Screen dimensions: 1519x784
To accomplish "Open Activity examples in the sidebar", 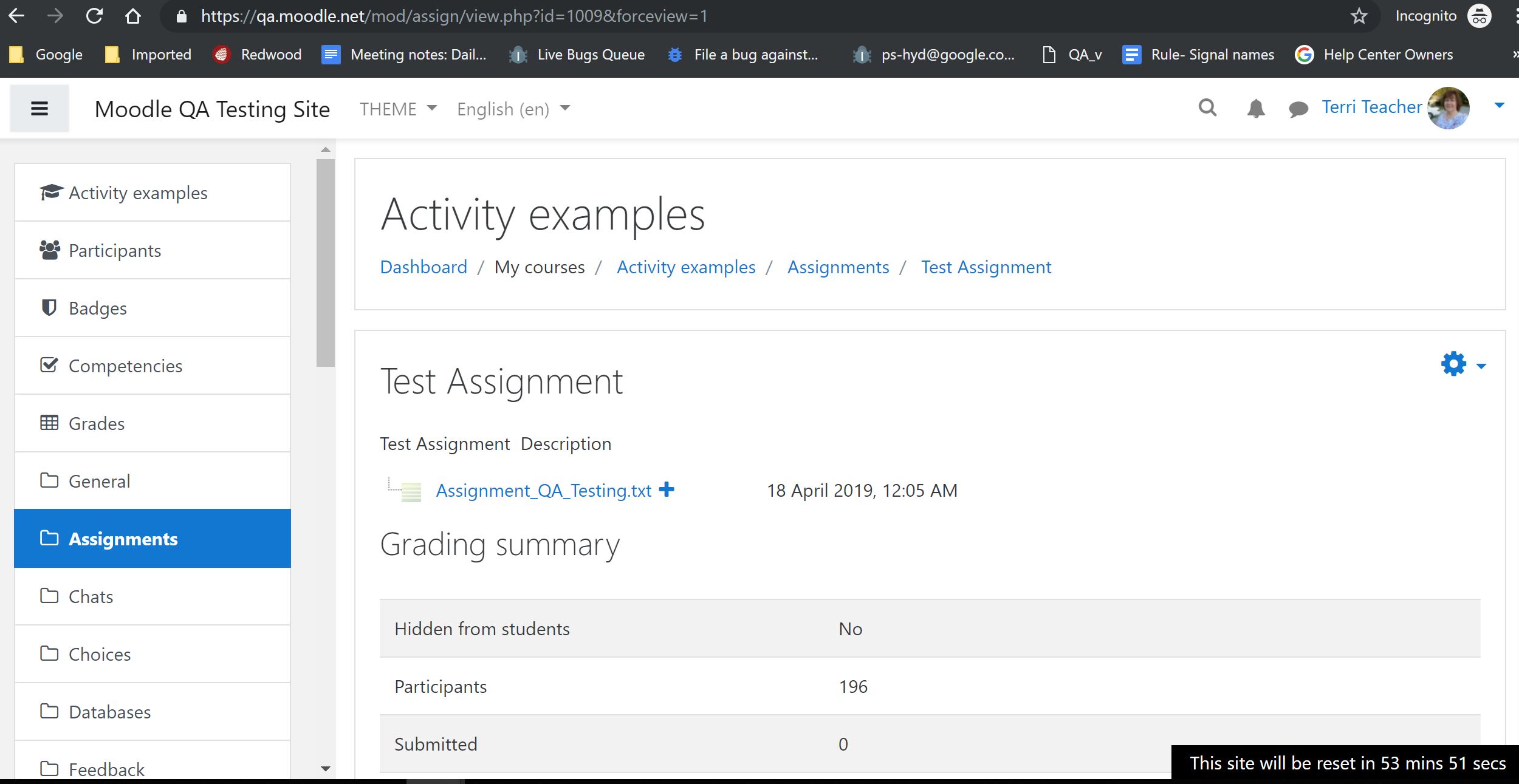I will pos(153,193).
